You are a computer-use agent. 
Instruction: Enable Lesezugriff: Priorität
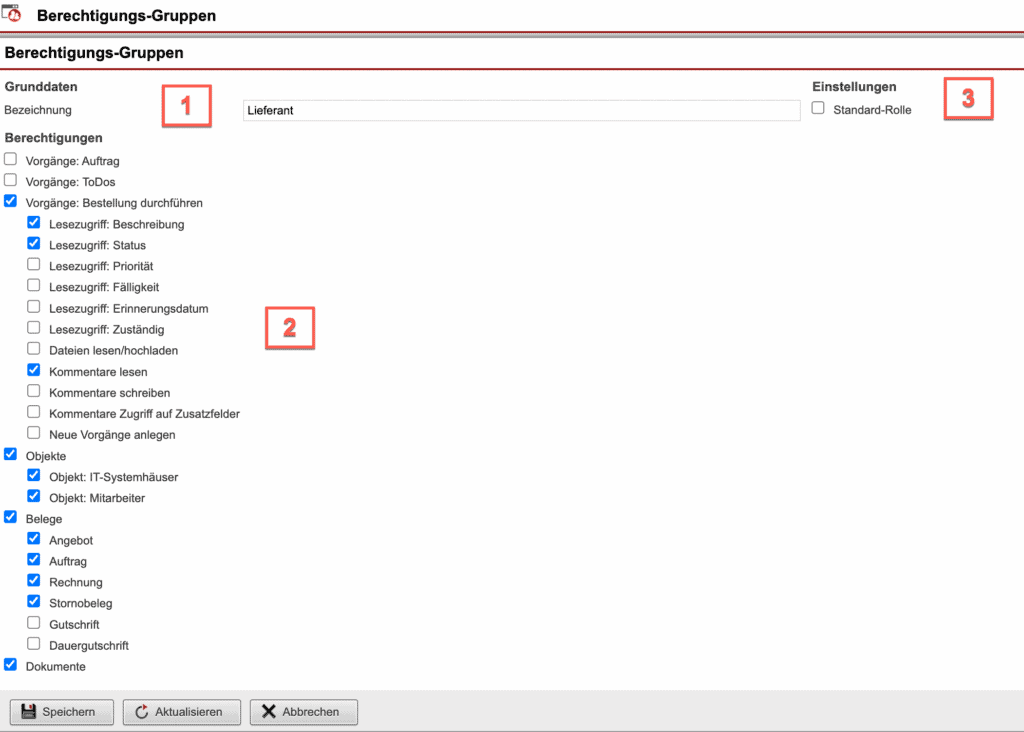pyautogui.click(x=33, y=264)
